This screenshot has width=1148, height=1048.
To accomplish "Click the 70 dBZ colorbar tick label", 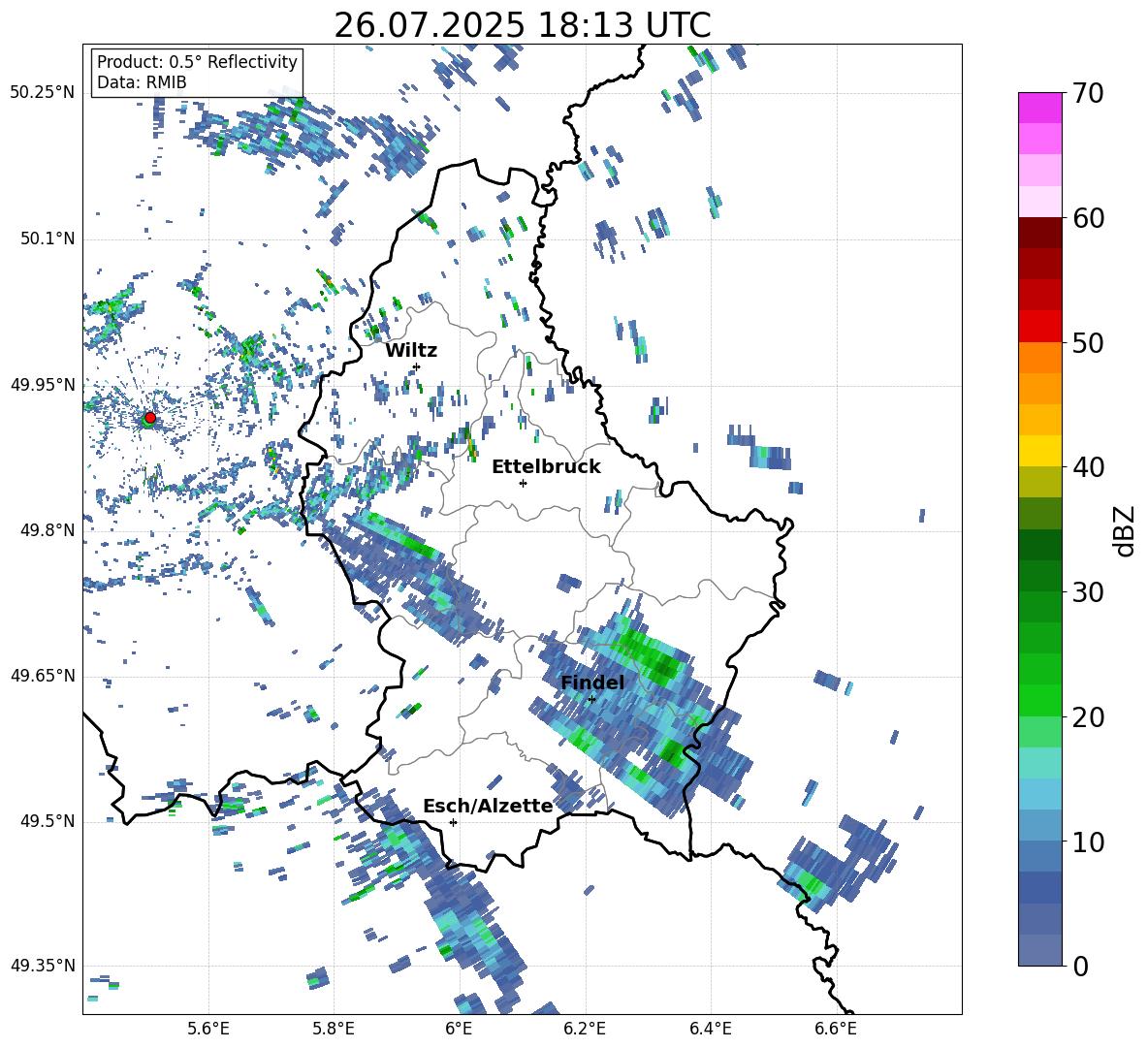I will tap(1087, 93).
